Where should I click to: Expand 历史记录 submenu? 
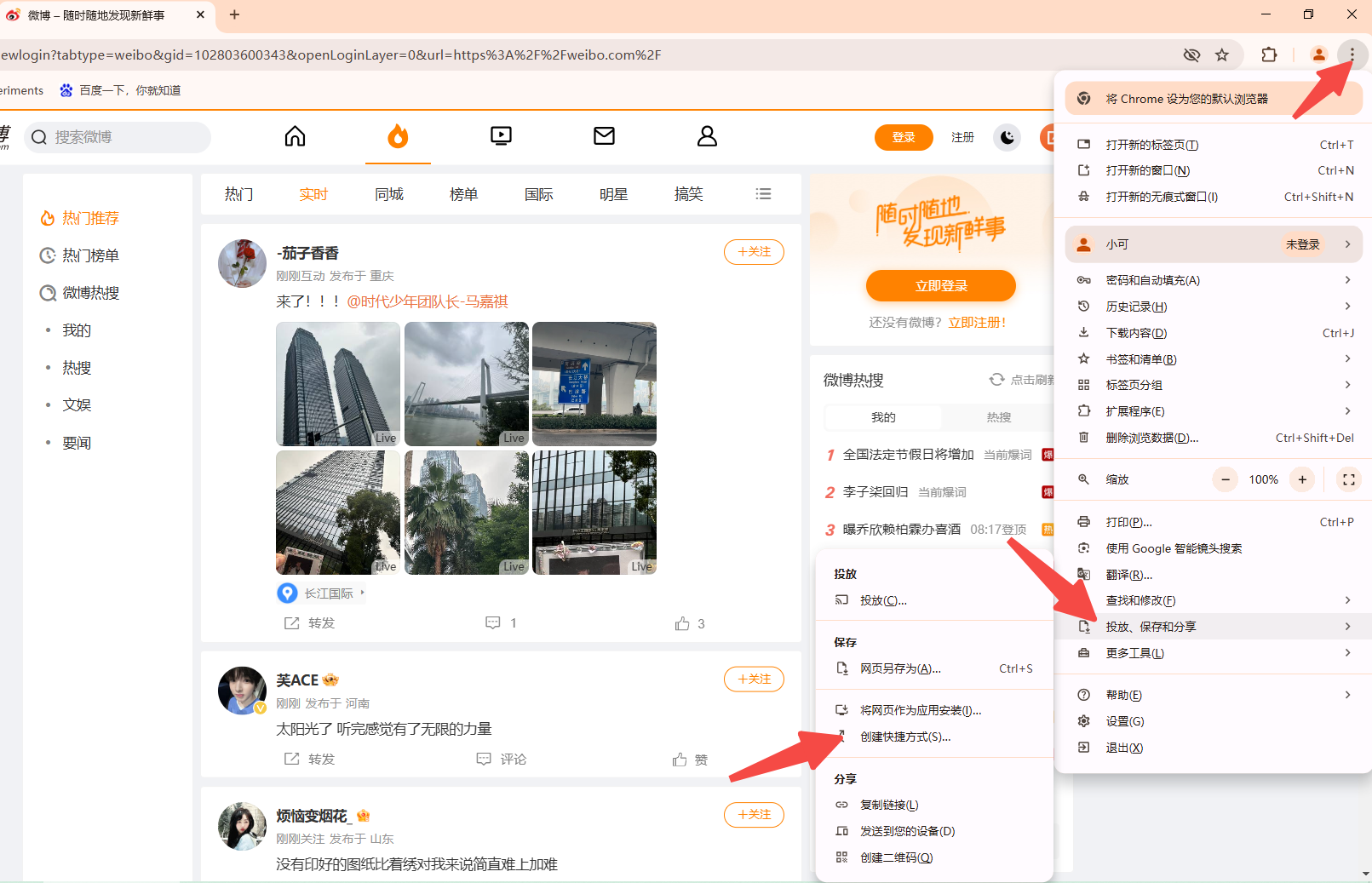click(x=1214, y=307)
